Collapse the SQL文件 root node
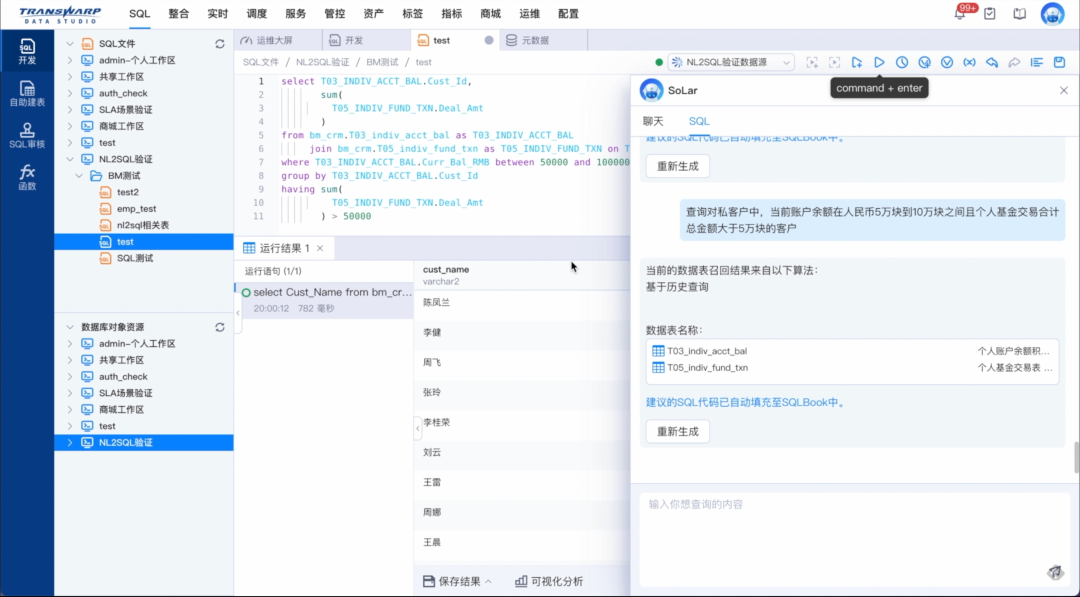The height and width of the screenshot is (597, 1080). 70,43
